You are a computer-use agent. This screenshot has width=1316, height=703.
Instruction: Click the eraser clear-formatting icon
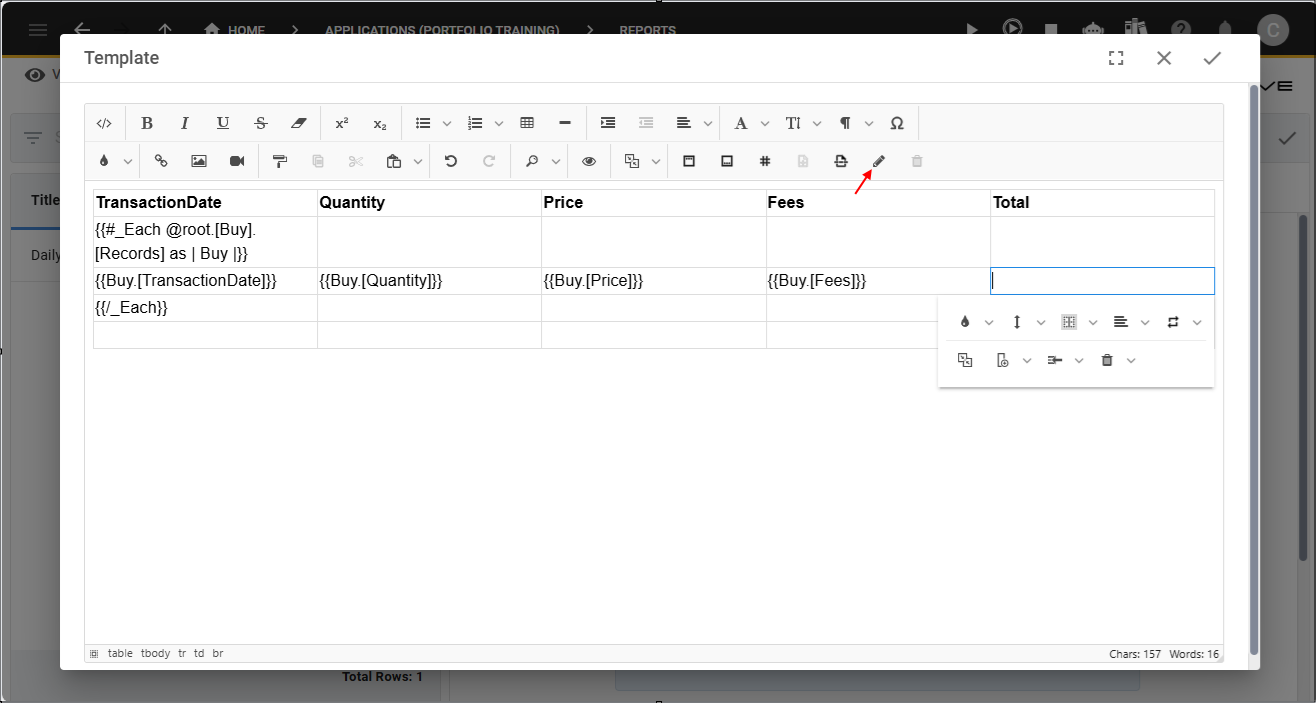tap(298, 123)
